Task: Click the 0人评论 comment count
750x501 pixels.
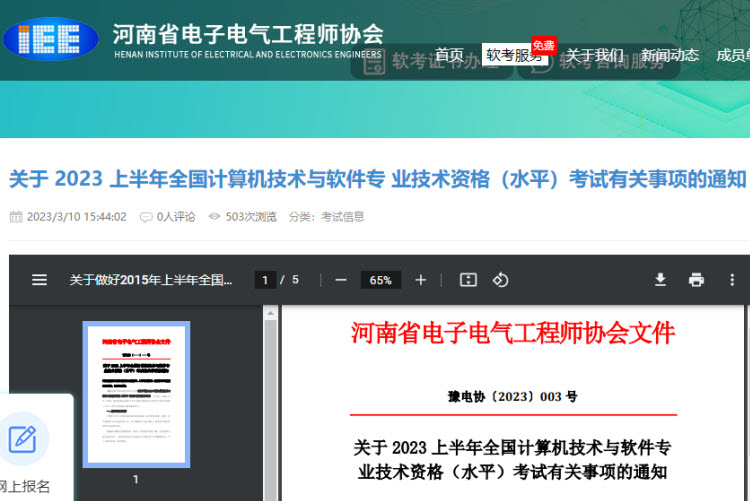Action: [176, 217]
